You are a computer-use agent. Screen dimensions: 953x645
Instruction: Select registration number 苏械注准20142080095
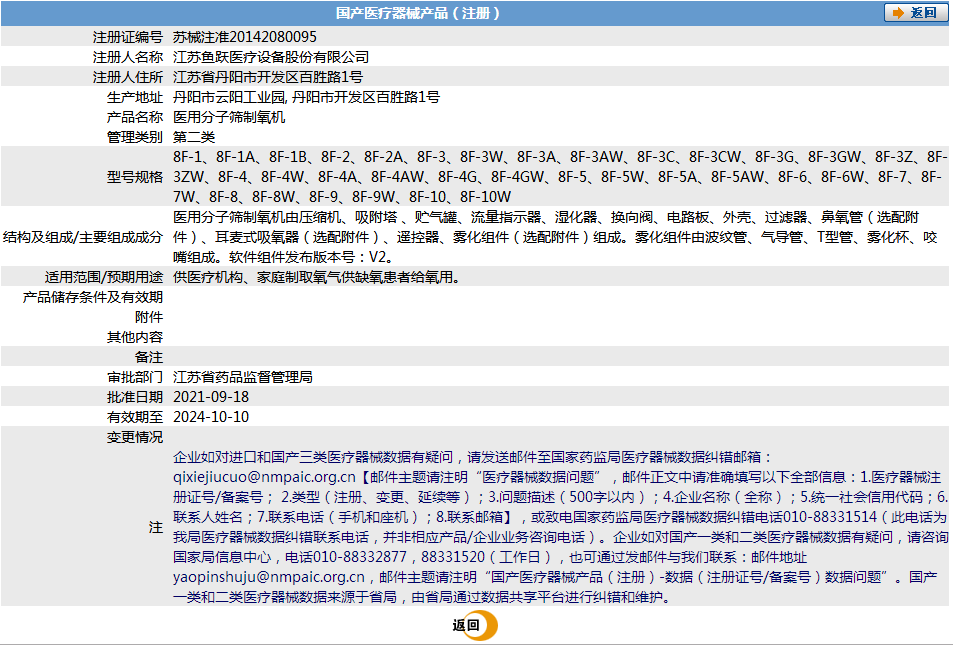245,37
